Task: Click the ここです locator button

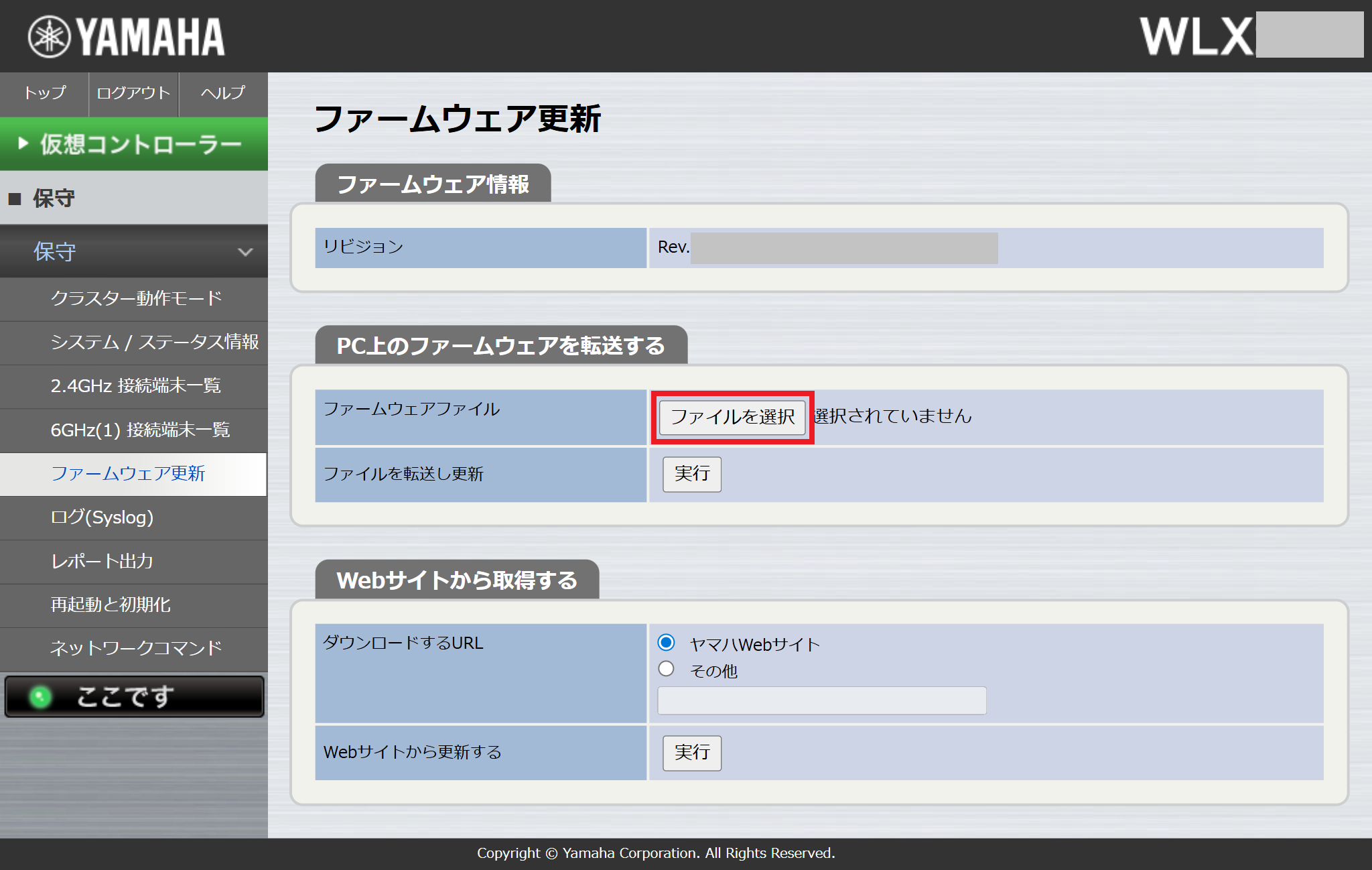Action: (134, 696)
